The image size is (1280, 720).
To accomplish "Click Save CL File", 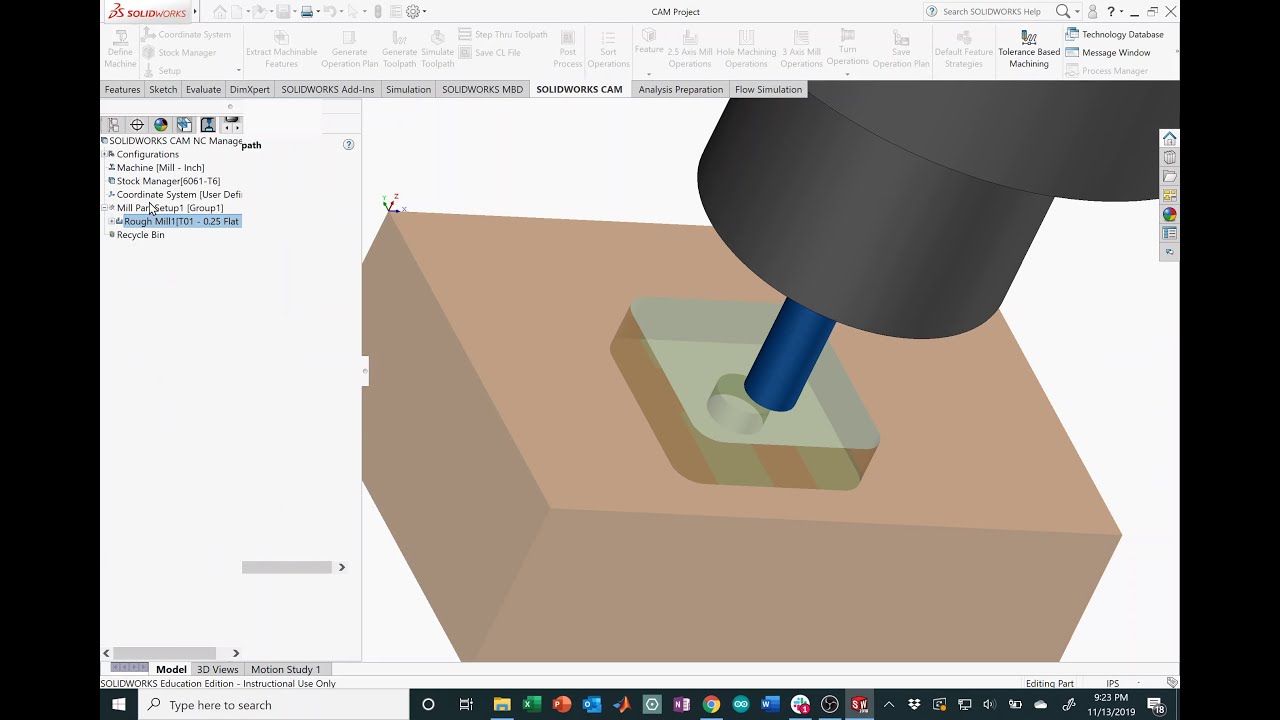I will (x=489, y=52).
